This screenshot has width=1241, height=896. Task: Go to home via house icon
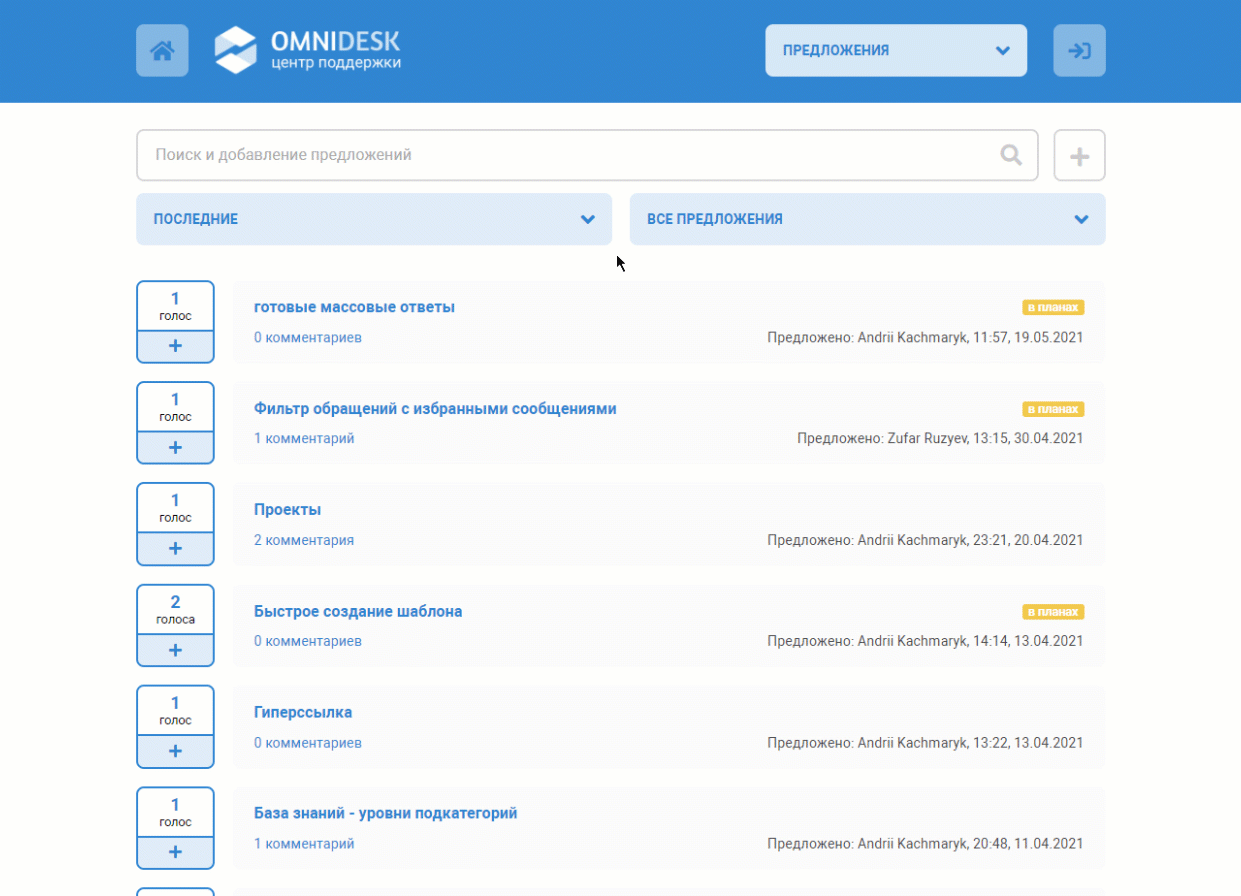162,50
